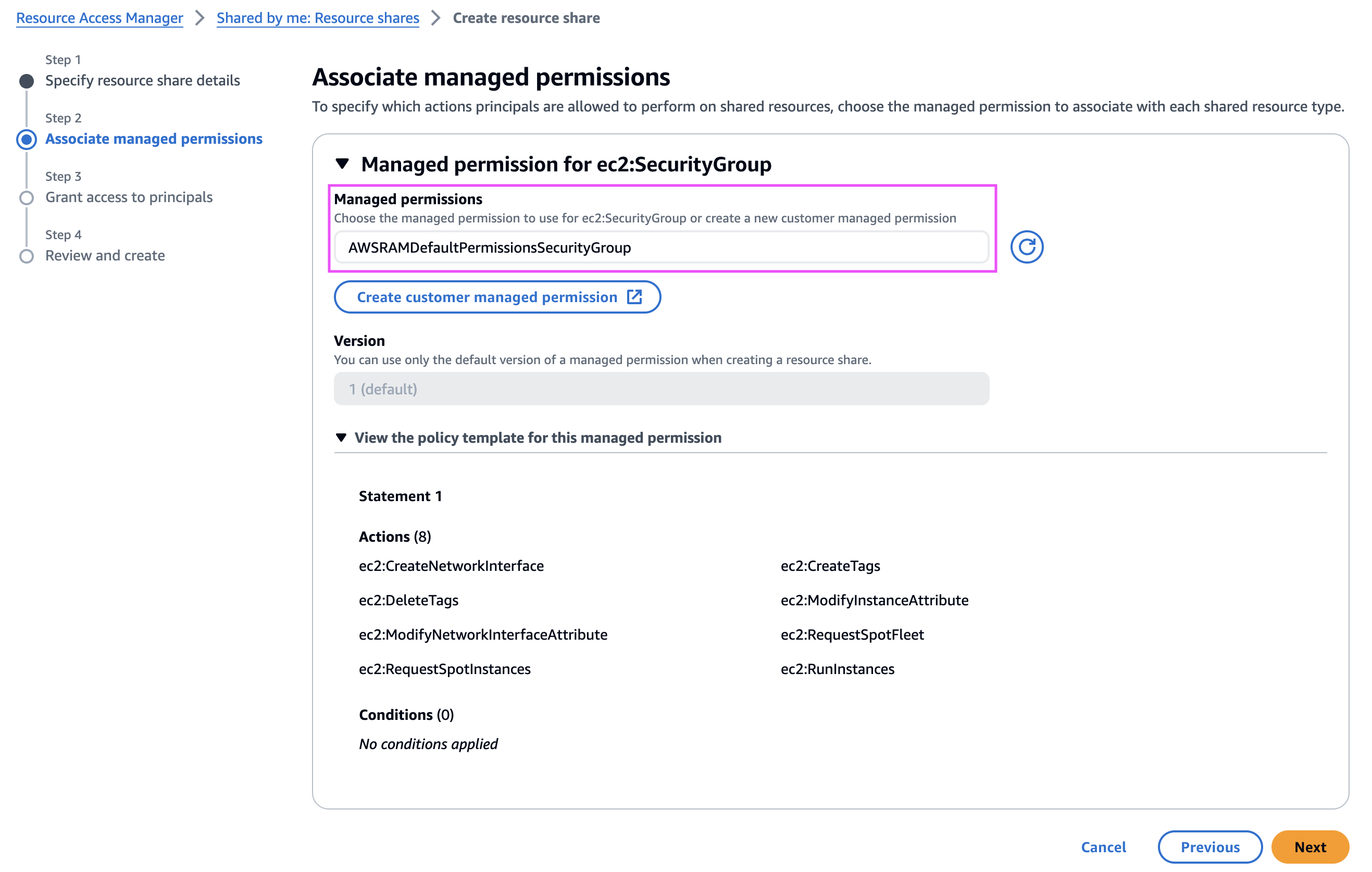Click the first breadcrumb chevron separator
Screen dimensions: 1372x872
(199, 18)
